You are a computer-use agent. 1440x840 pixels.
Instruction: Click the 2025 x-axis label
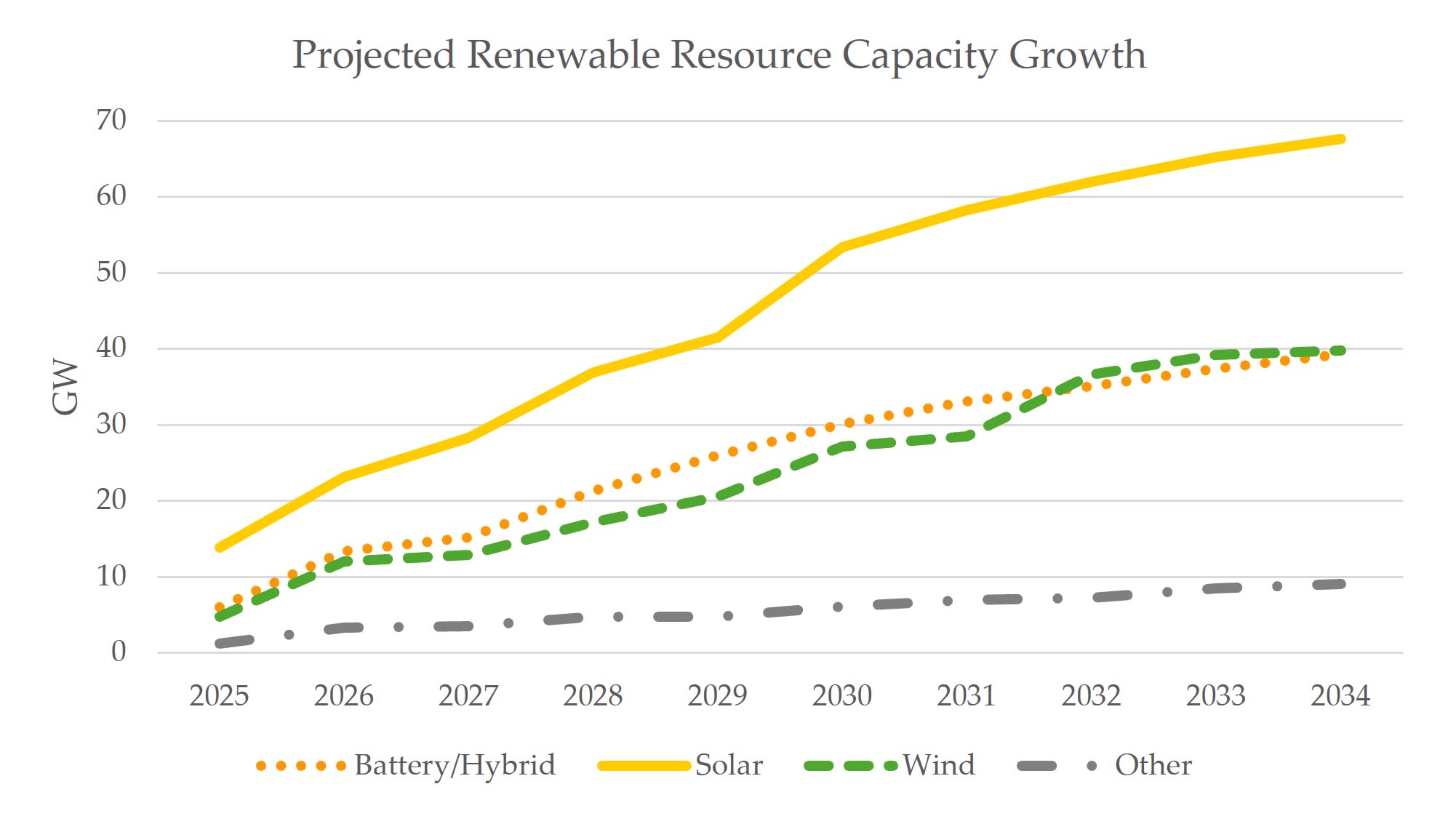219,696
